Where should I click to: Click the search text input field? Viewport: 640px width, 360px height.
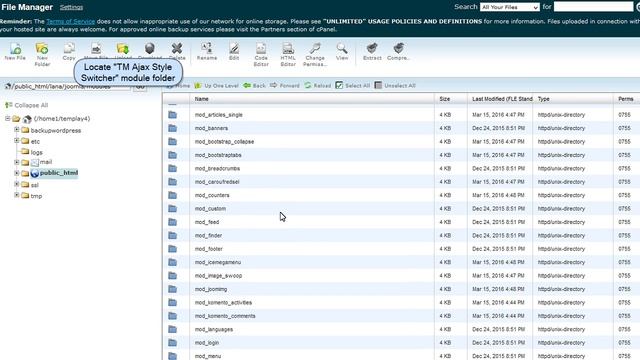point(593,7)
